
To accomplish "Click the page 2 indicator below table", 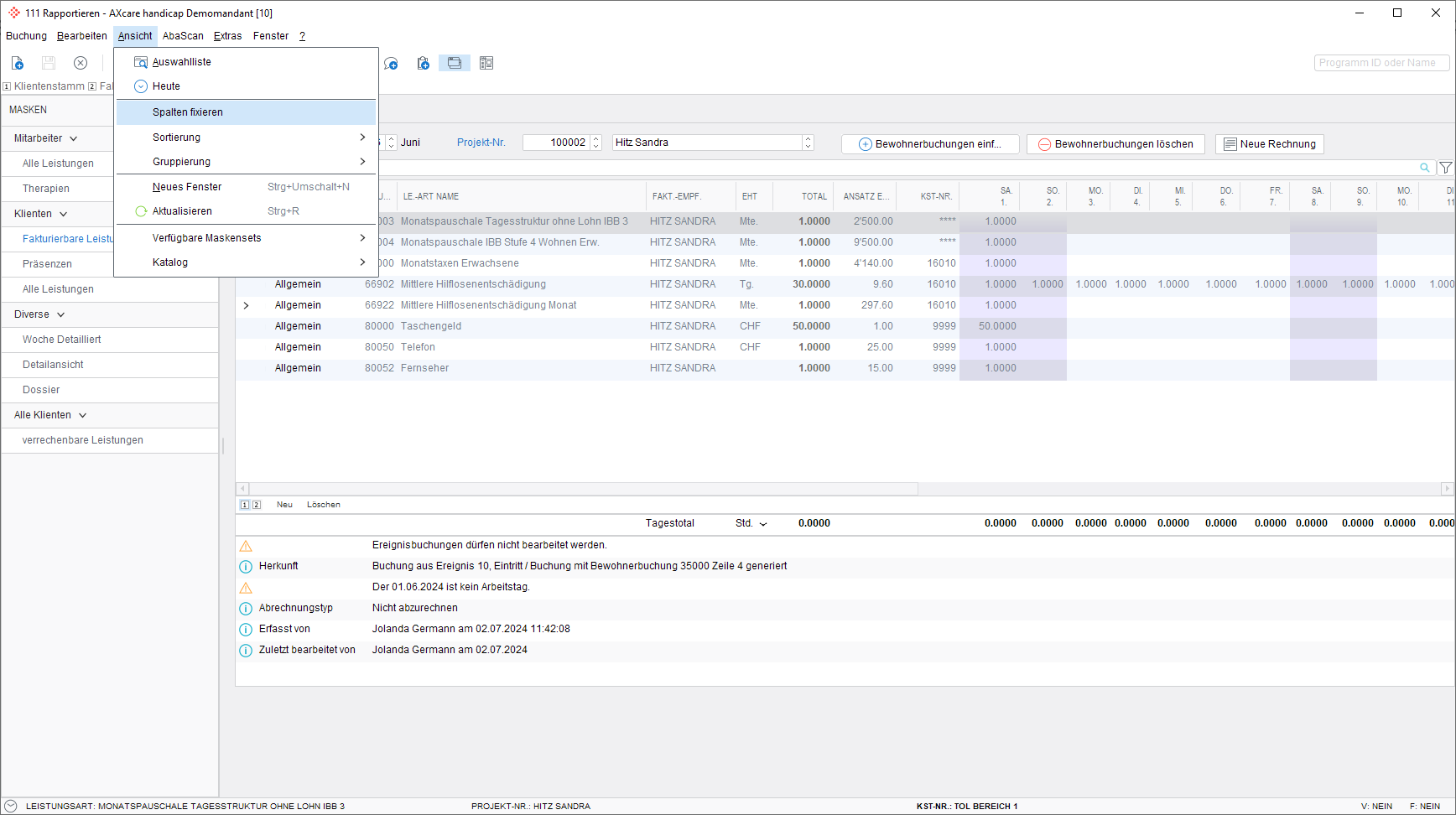I will 257,505.
